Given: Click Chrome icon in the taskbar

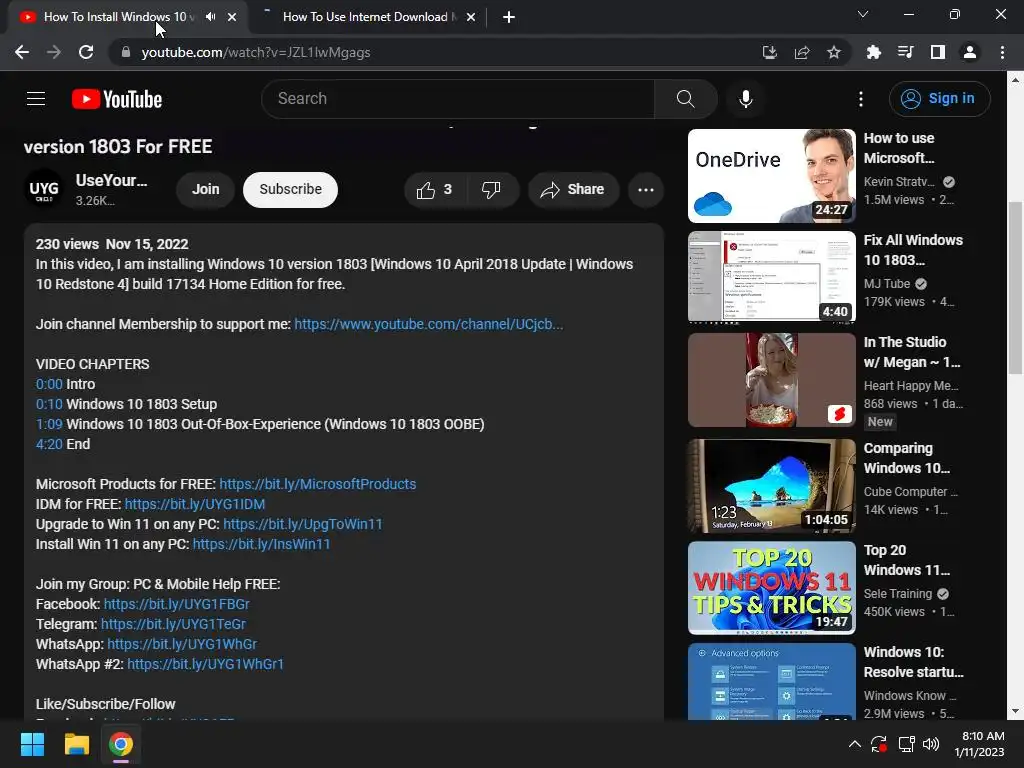Looking at the screenshot, I should click(121, 744).
